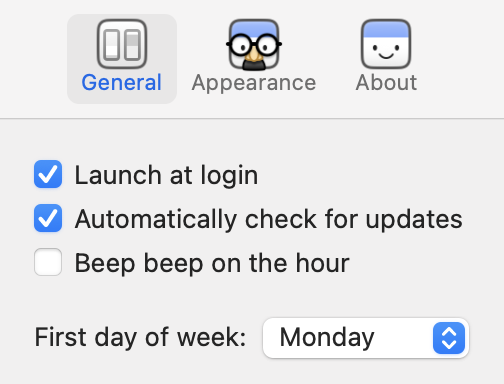Click the Appearance disguise-face icon
This screenshot has width=504, height=384.
click(254, 44)
